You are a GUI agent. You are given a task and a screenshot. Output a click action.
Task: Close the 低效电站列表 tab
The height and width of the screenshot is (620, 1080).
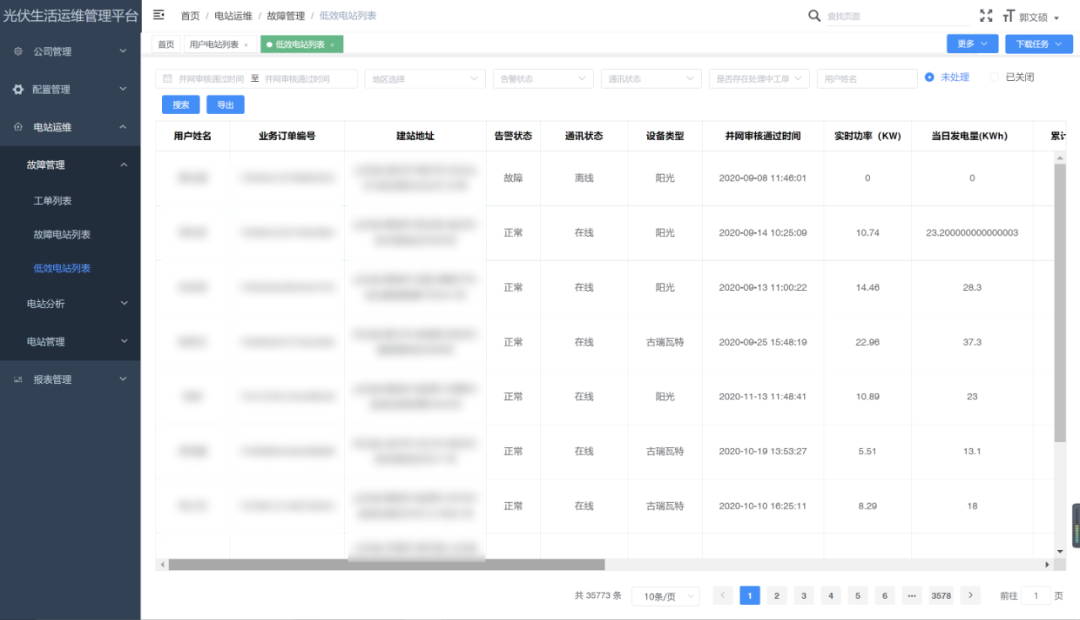pos(332,45)
